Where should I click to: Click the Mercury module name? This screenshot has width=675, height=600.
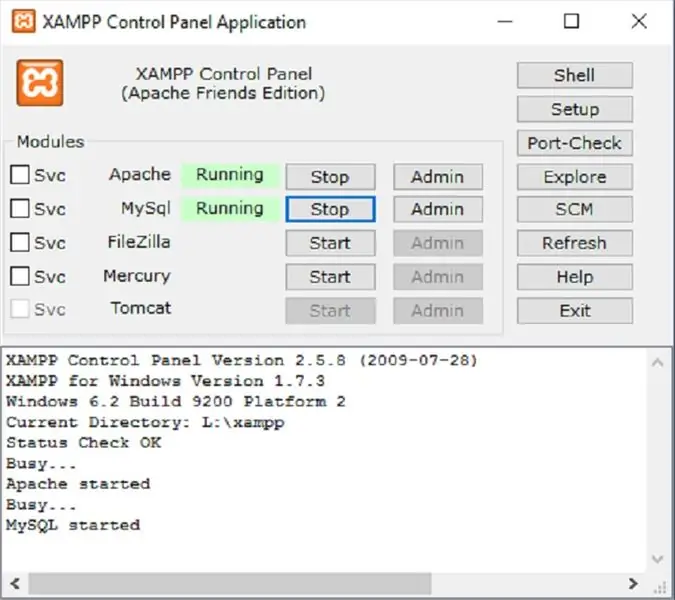pyautogui.click(x=137, y=276)
